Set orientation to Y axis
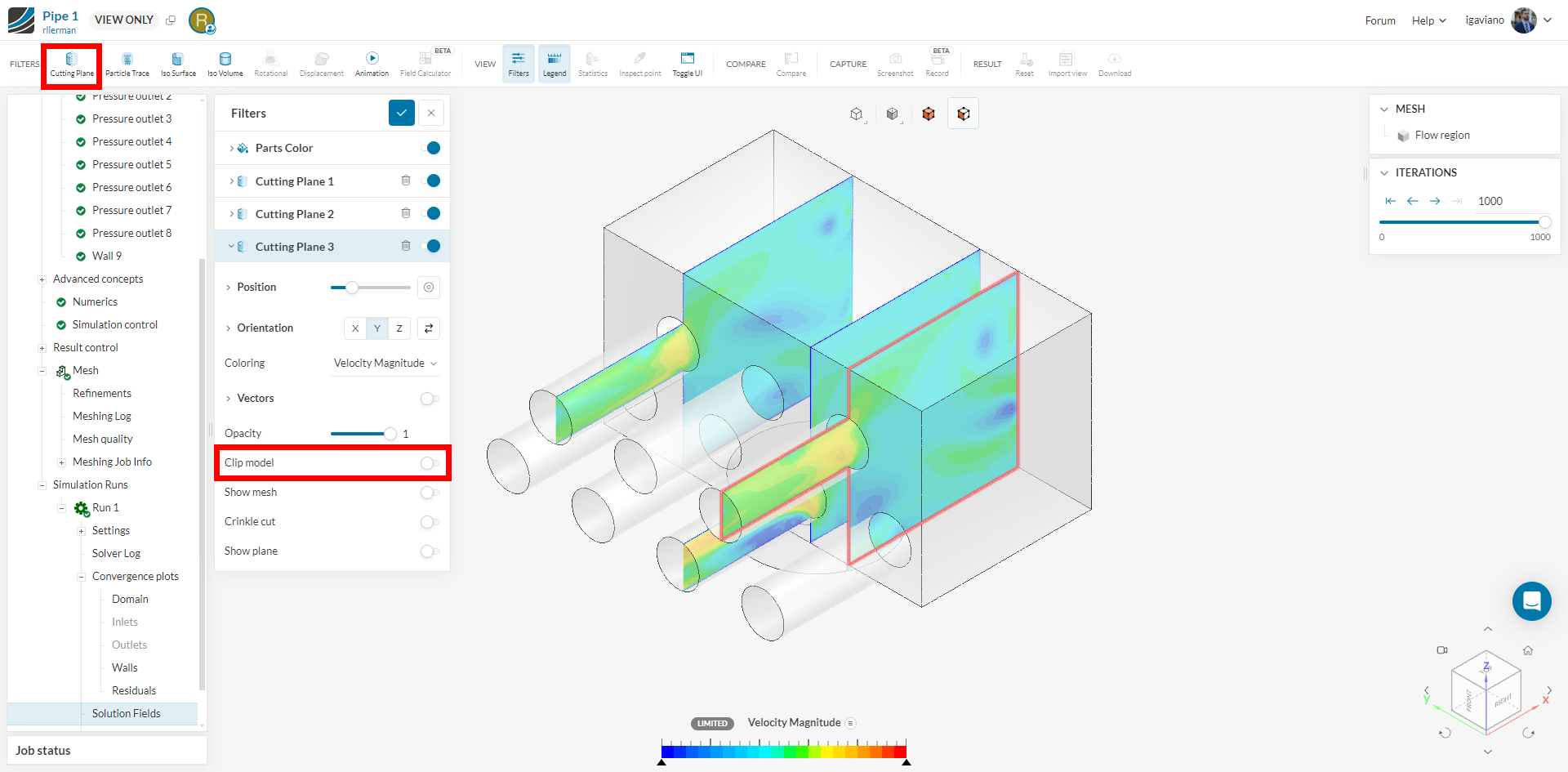 tap(377, 328)
